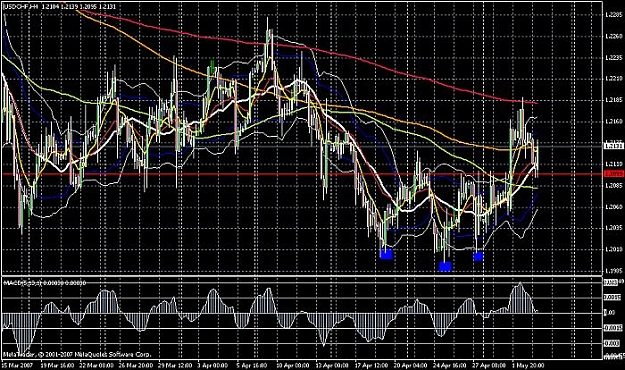Screen dimensions: 625x370
Task: Select the blue square marker below the 17 Apr low
Action: [386, 254]
